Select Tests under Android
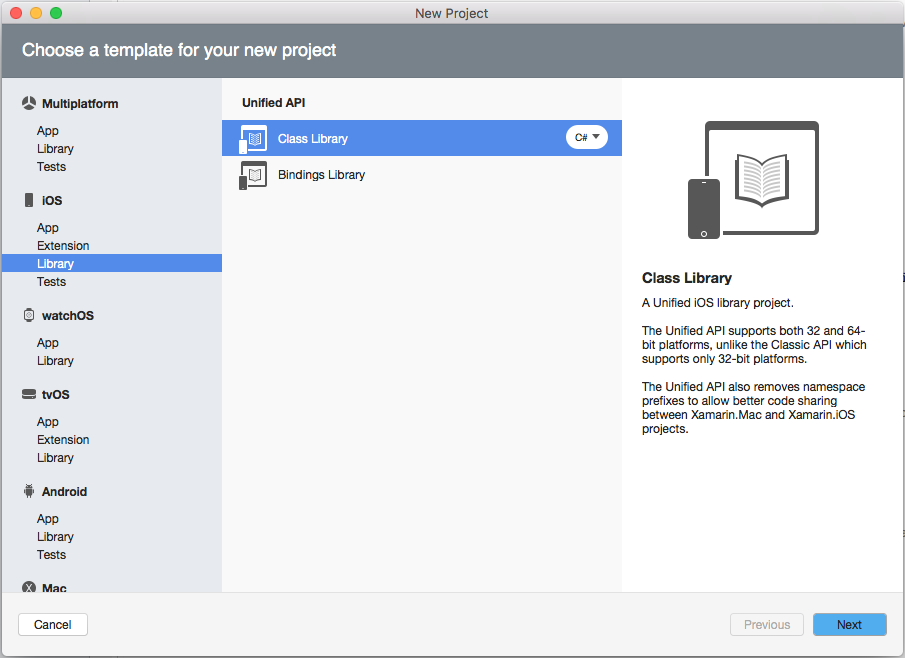 tap(51, 554)
